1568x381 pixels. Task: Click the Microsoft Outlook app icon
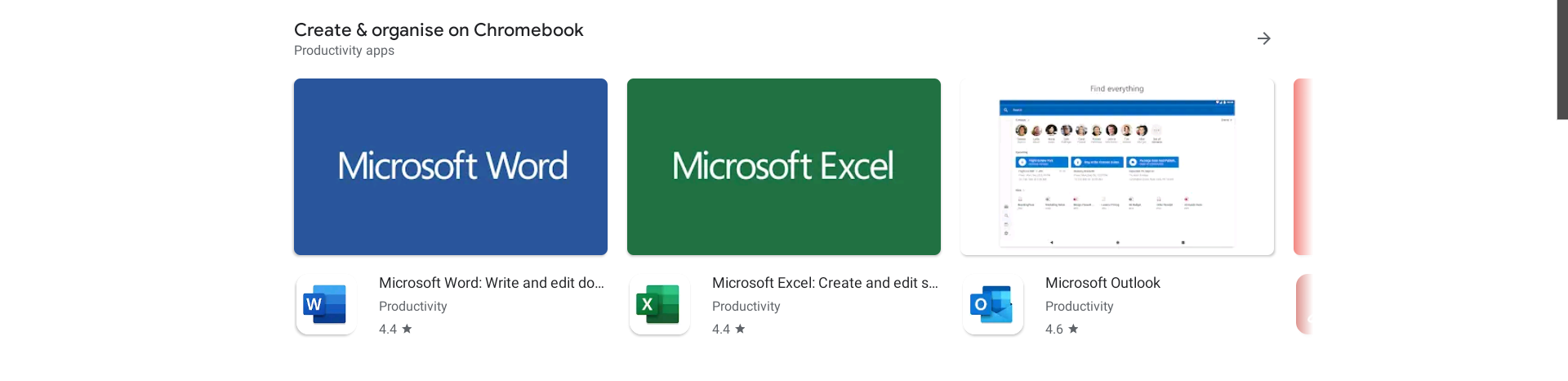(x=992, y=305)
